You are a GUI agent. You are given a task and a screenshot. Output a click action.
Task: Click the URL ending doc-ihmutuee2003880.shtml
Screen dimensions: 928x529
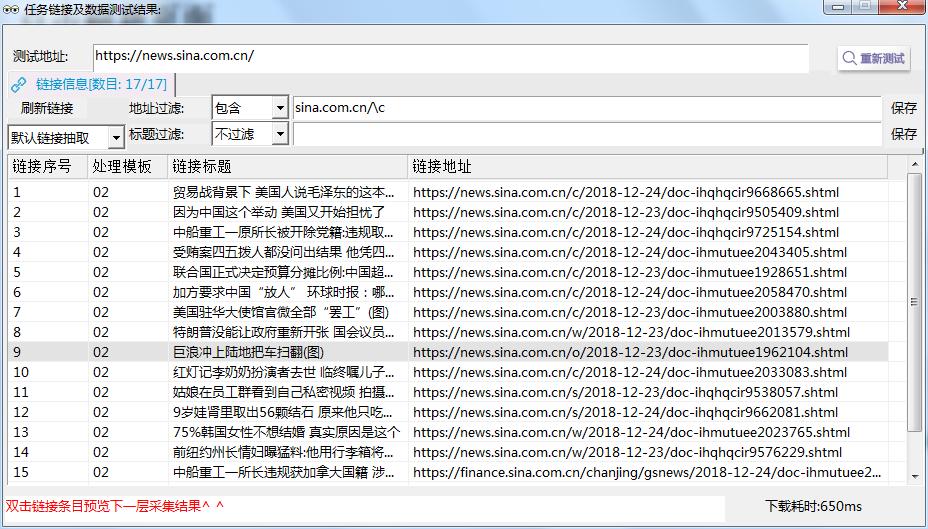coord(630,312)
